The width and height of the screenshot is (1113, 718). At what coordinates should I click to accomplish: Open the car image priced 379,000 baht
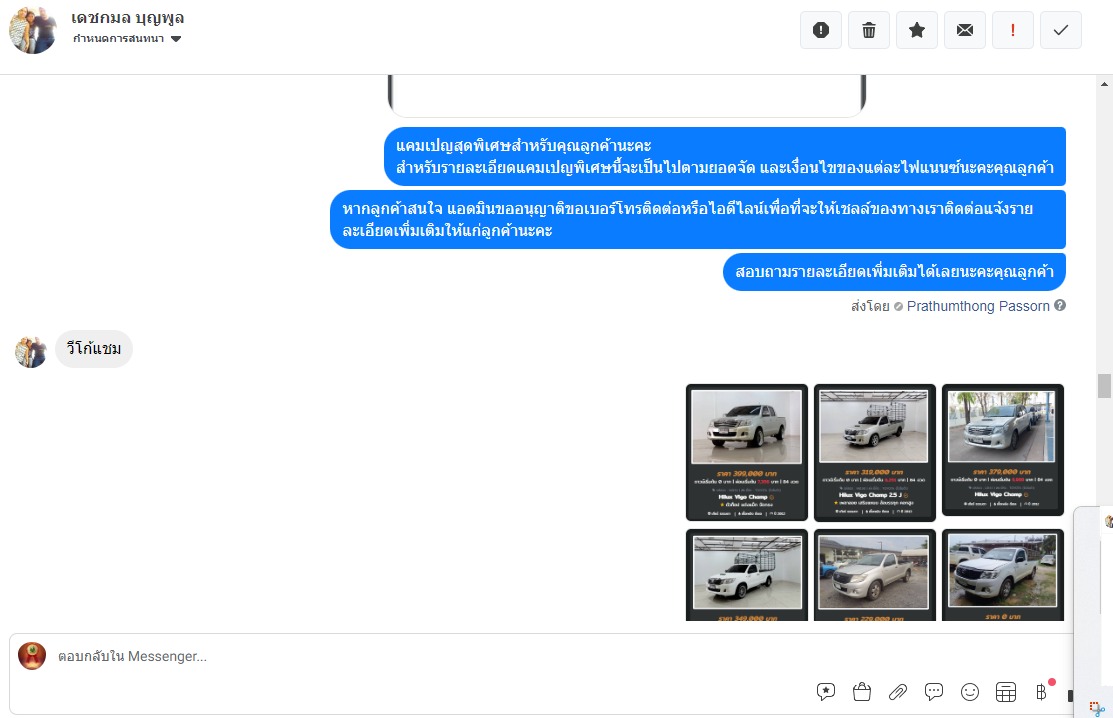1002,450
